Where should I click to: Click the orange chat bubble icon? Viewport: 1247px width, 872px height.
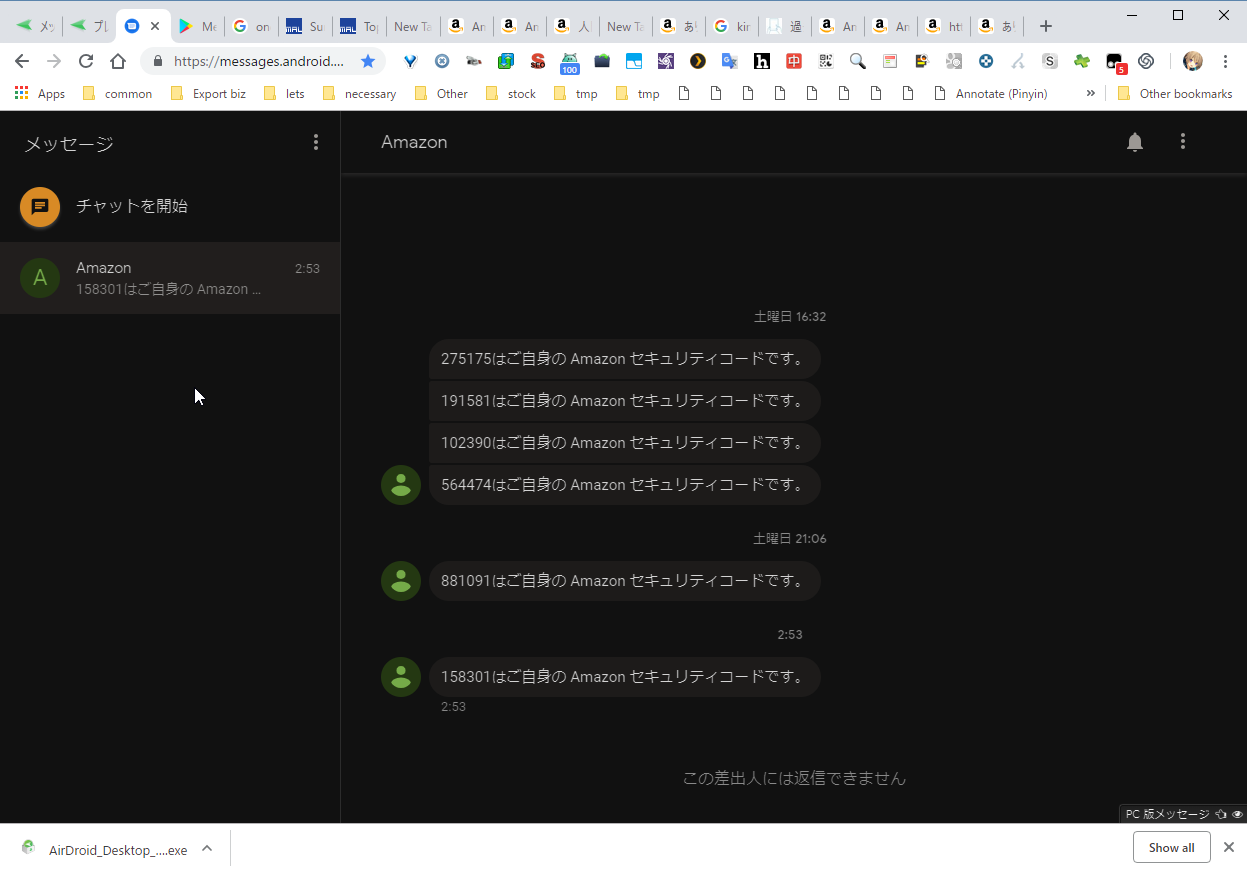coord(40,207)
